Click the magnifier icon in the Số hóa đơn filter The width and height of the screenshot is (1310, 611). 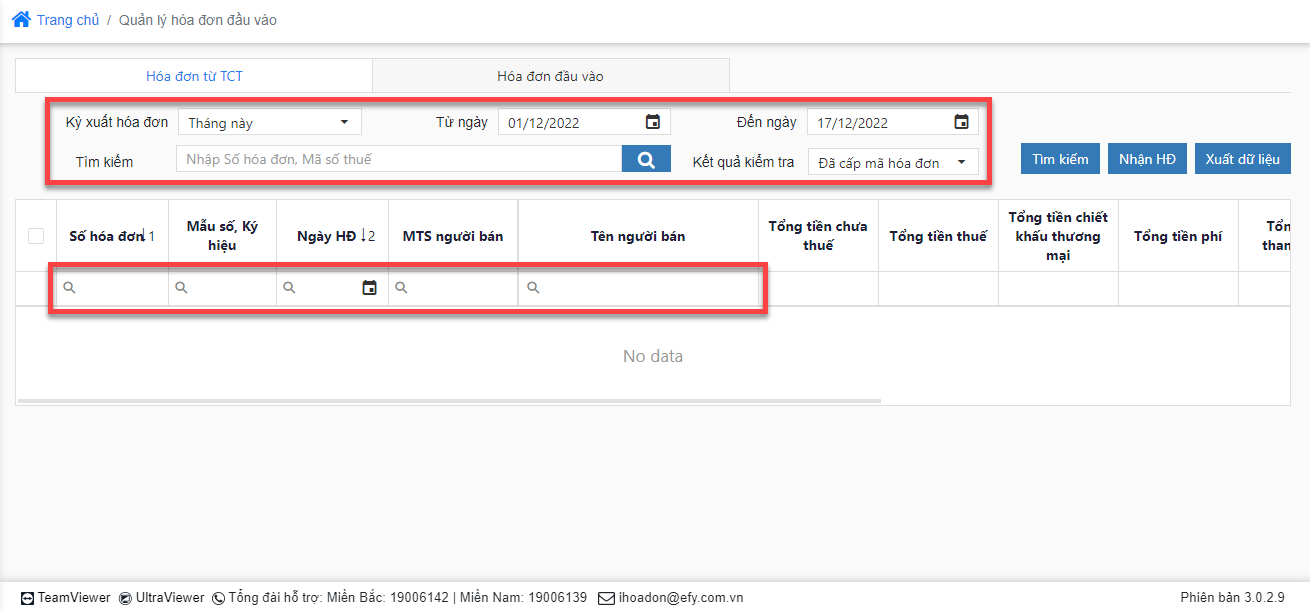pos(69,288)
